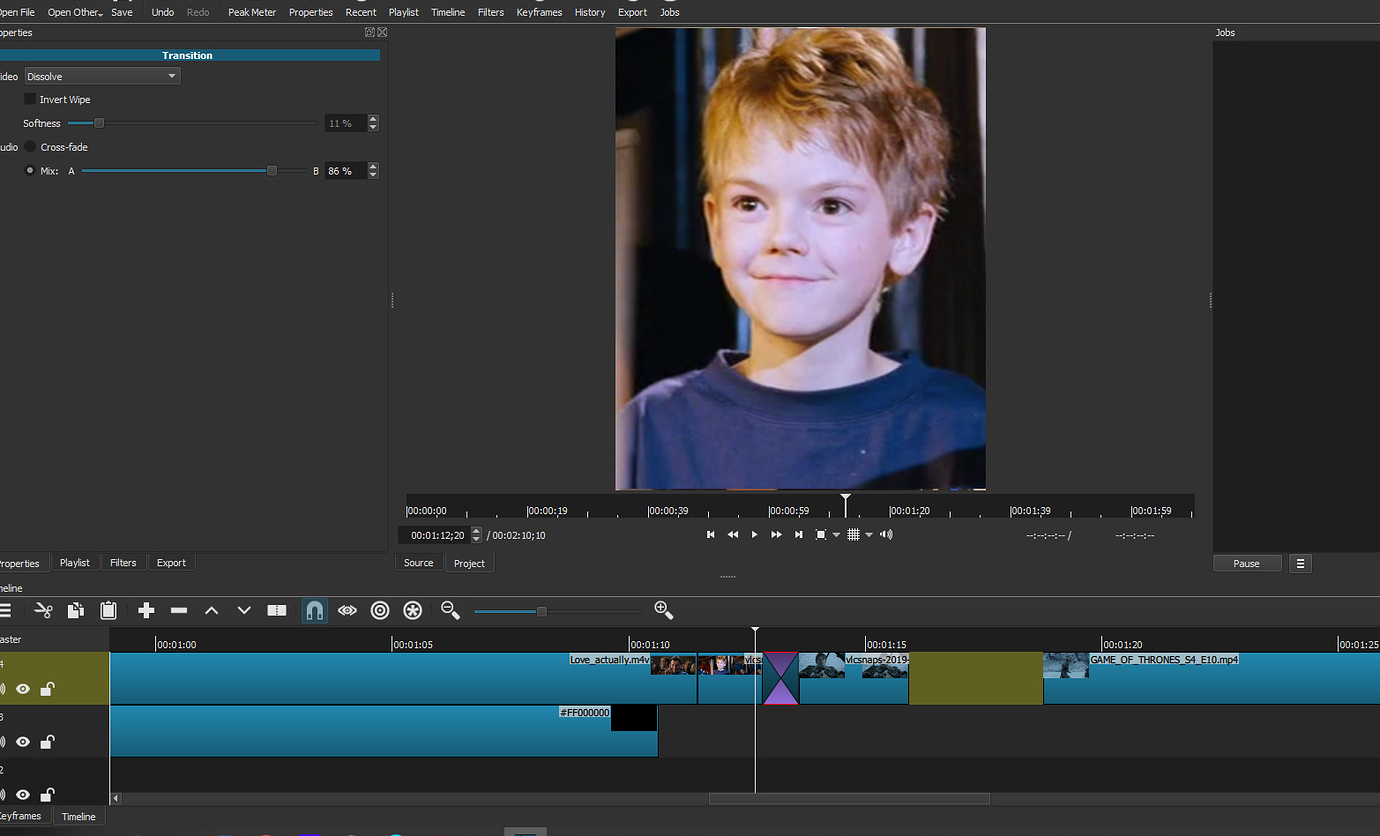Viewport: 1380px width, 836px height.
Task: Switch to the Source player tab
Action: 419,563
